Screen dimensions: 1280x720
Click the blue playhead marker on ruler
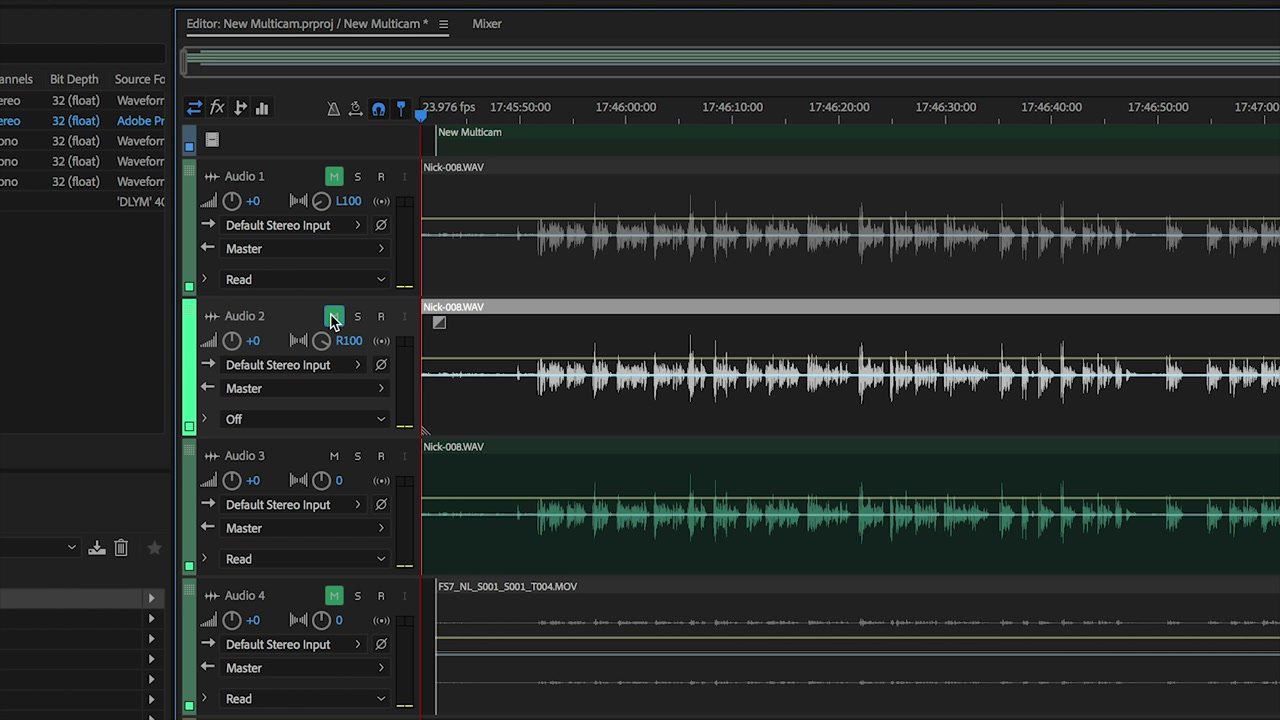pyautogui.click(x=421, y=116)
